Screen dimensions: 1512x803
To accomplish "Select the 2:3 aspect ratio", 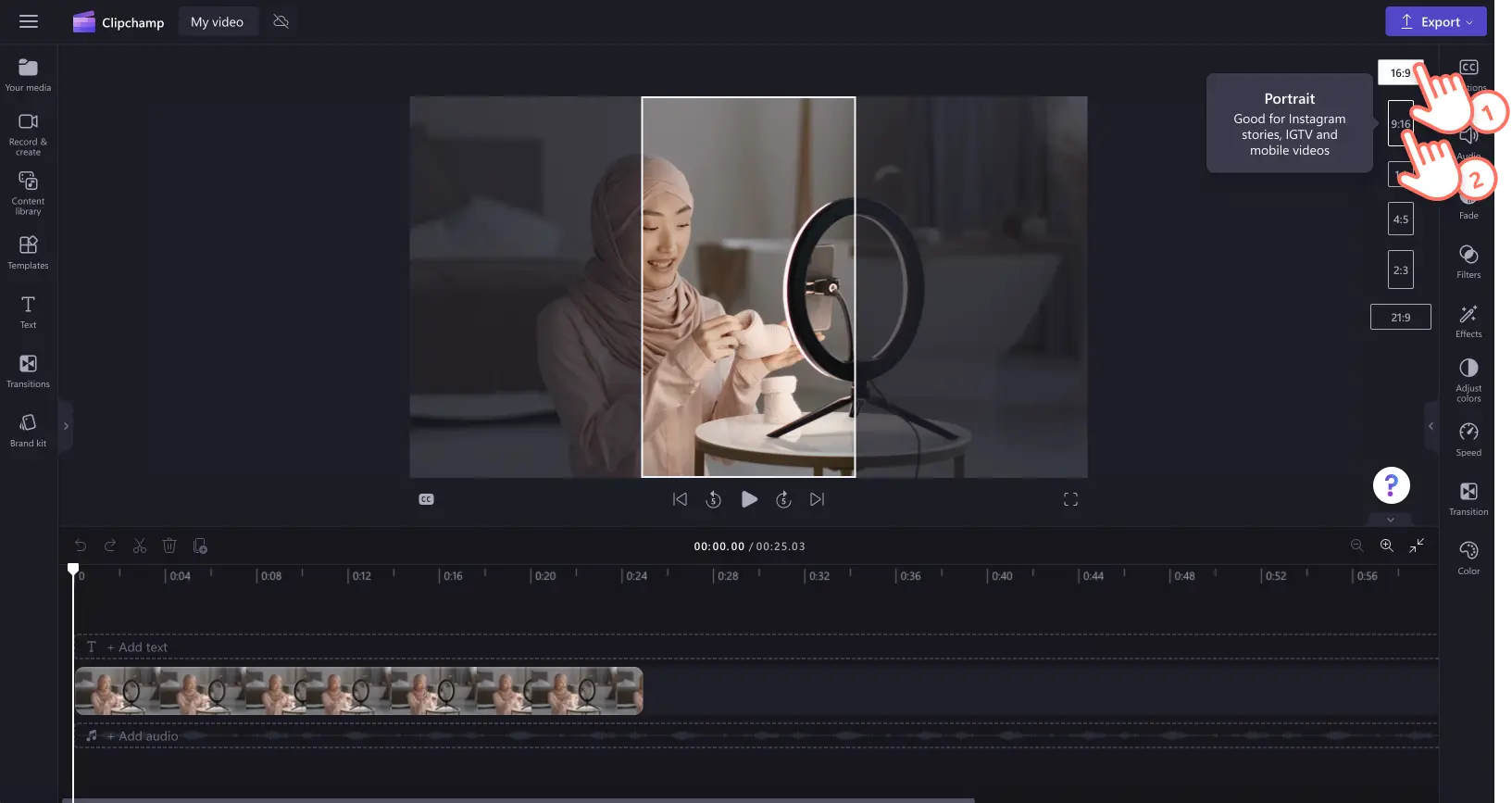I will [1401, 270].
